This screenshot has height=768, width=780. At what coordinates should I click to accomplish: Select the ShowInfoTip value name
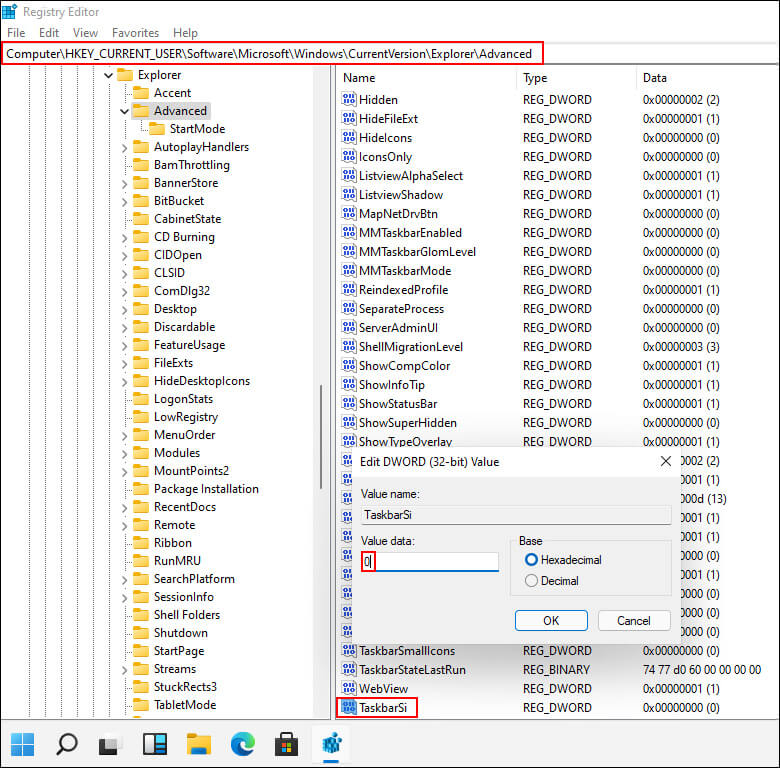pos(392,385)
